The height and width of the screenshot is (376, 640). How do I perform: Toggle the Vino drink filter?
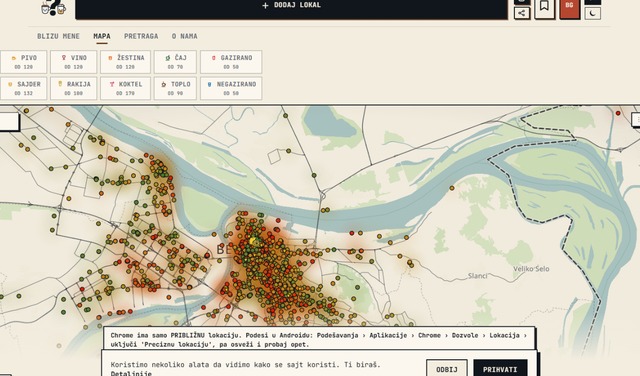tap(73, 62)
